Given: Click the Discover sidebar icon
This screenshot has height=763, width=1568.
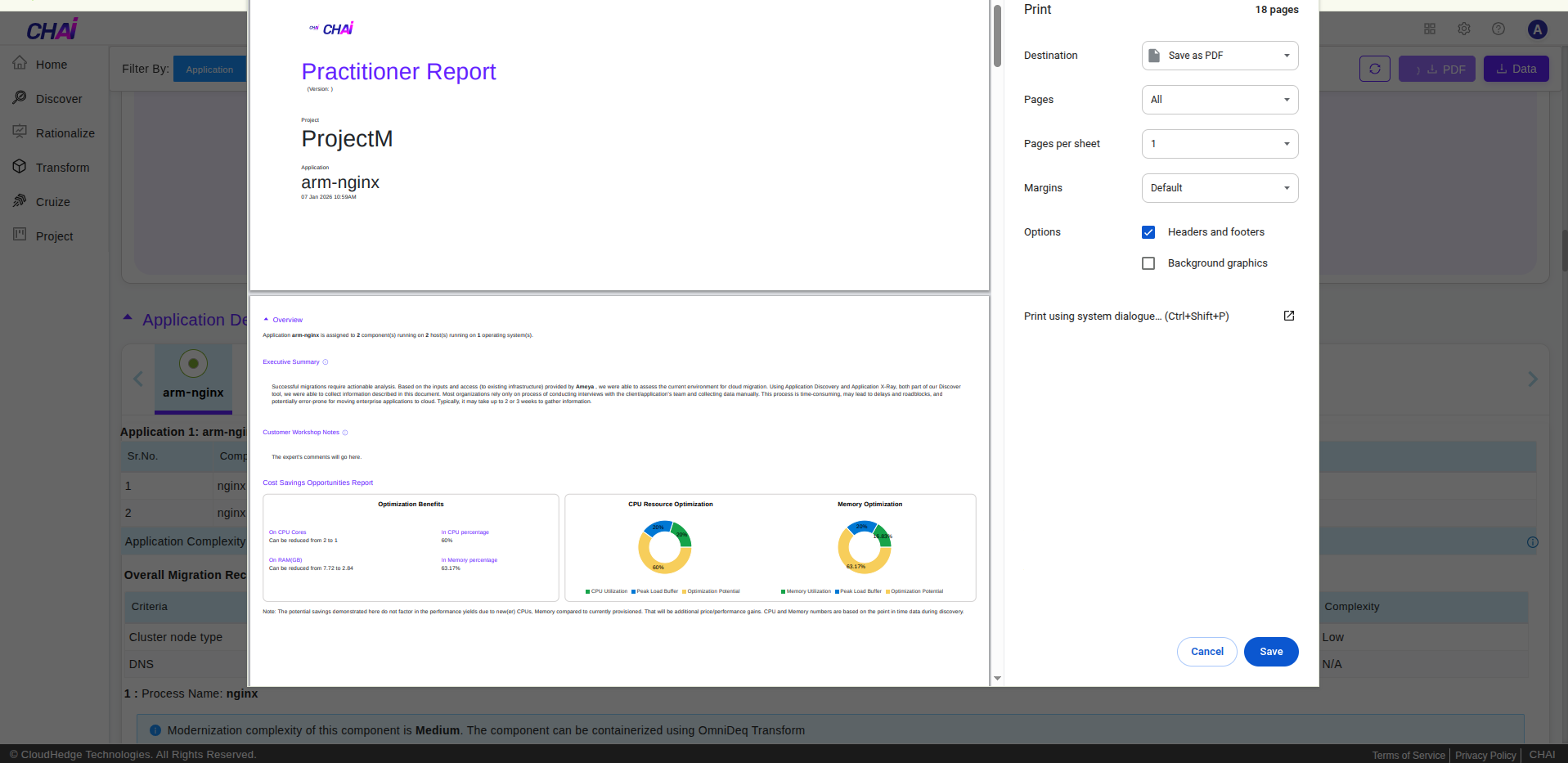Looking at the screenshot, I should pos(20,98).
